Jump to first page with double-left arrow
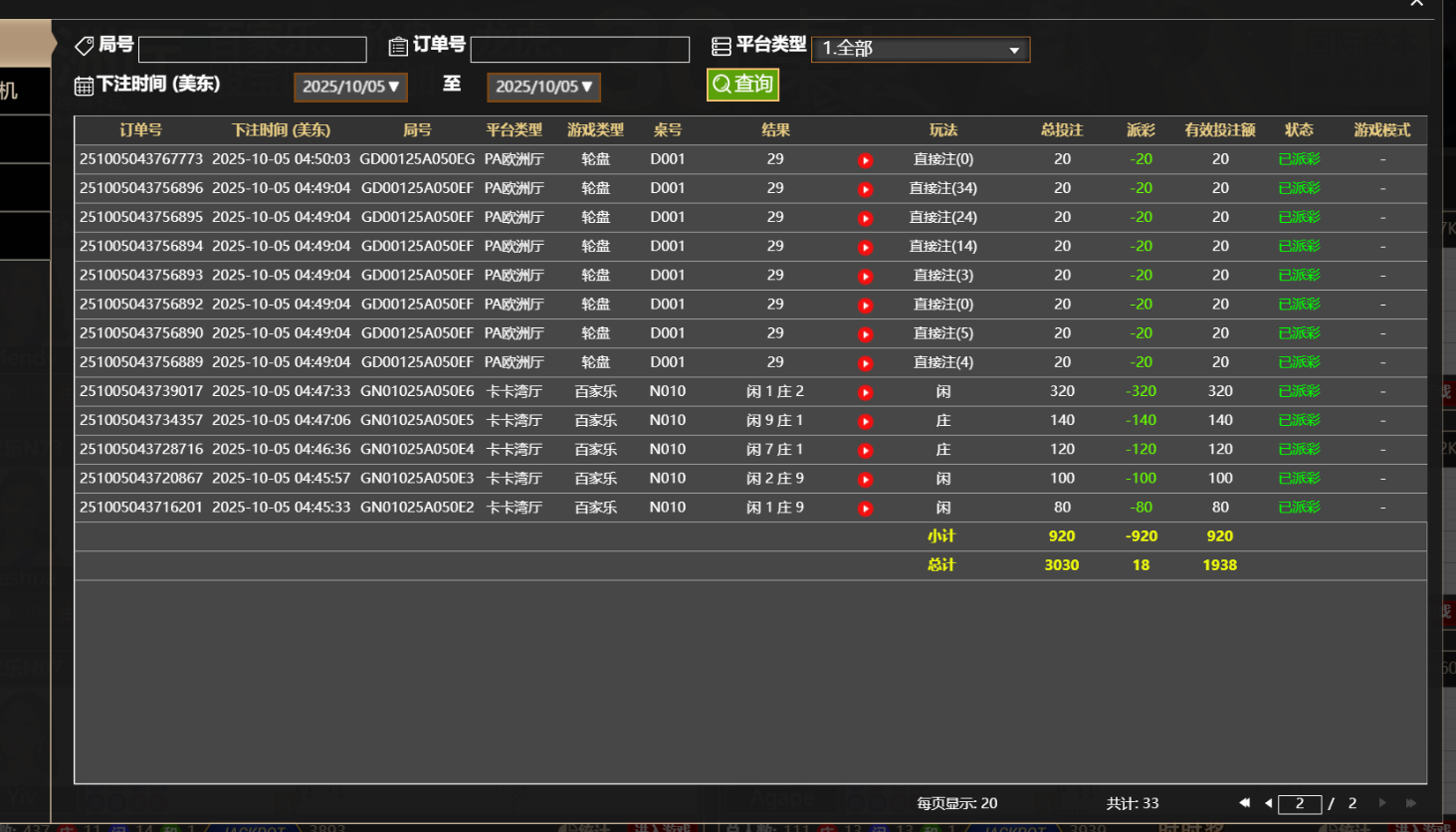 click(1243, 803)
